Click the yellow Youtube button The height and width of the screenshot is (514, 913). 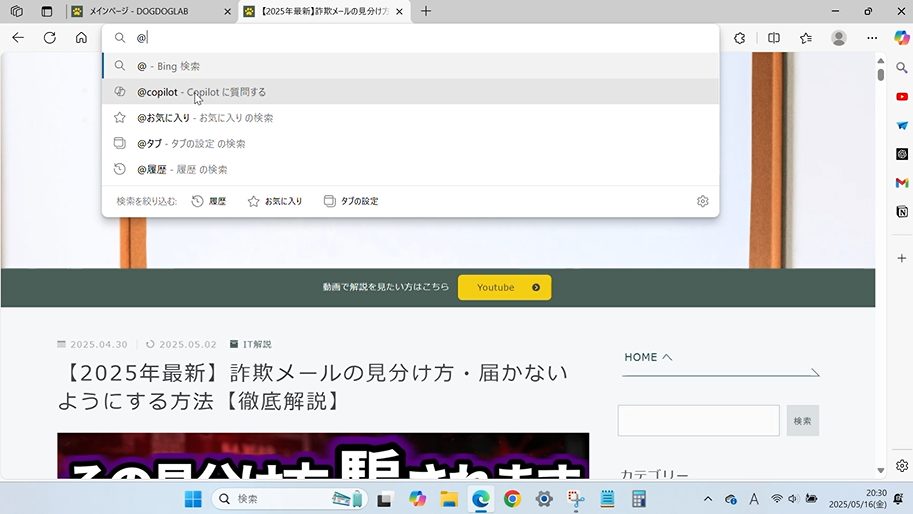504,288
